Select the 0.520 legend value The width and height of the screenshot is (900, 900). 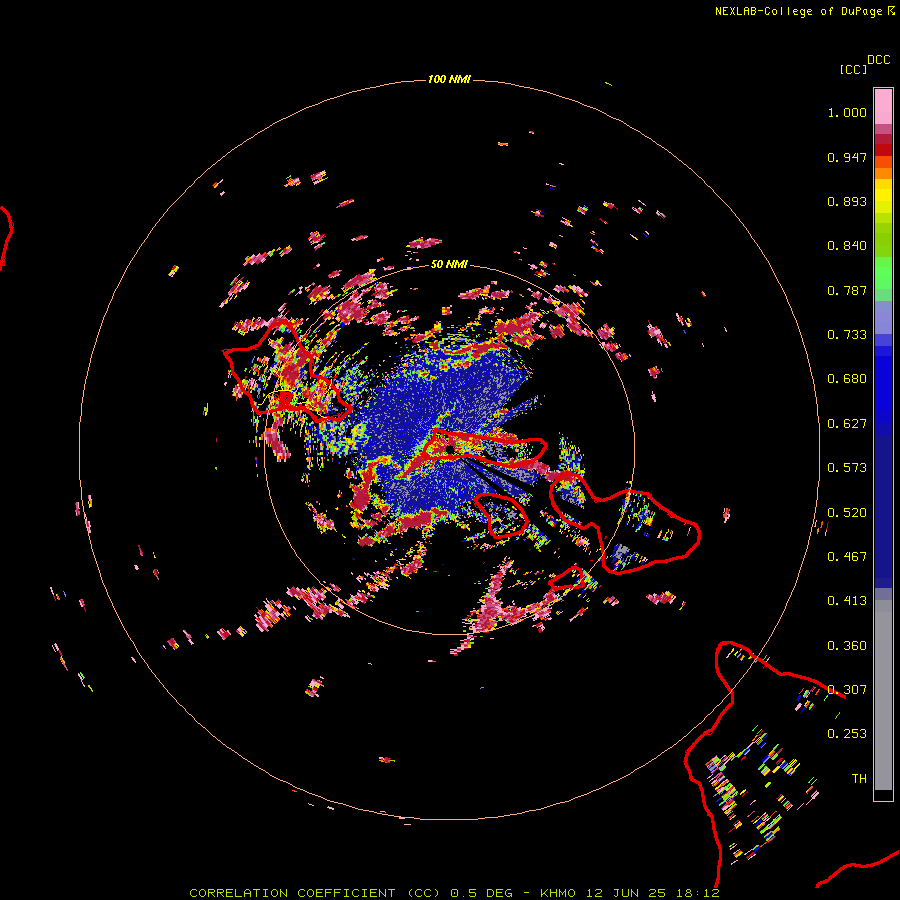click(847, 513)
